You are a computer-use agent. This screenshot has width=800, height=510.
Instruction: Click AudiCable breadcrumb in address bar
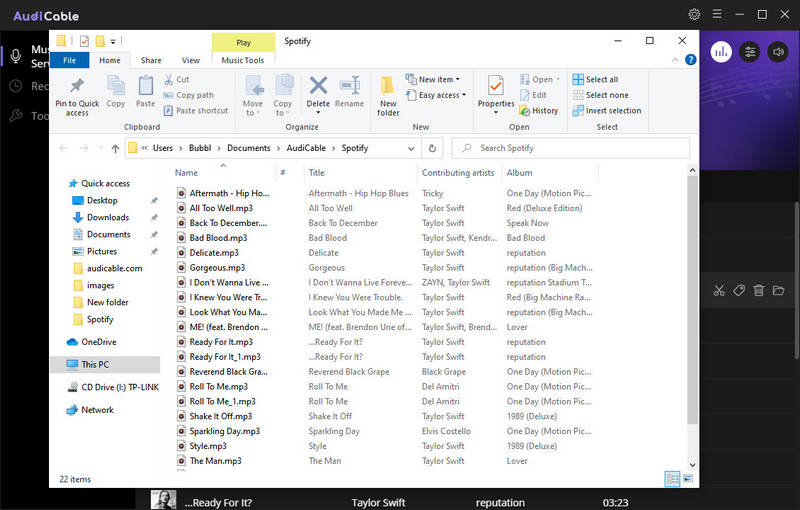[306, 148]
